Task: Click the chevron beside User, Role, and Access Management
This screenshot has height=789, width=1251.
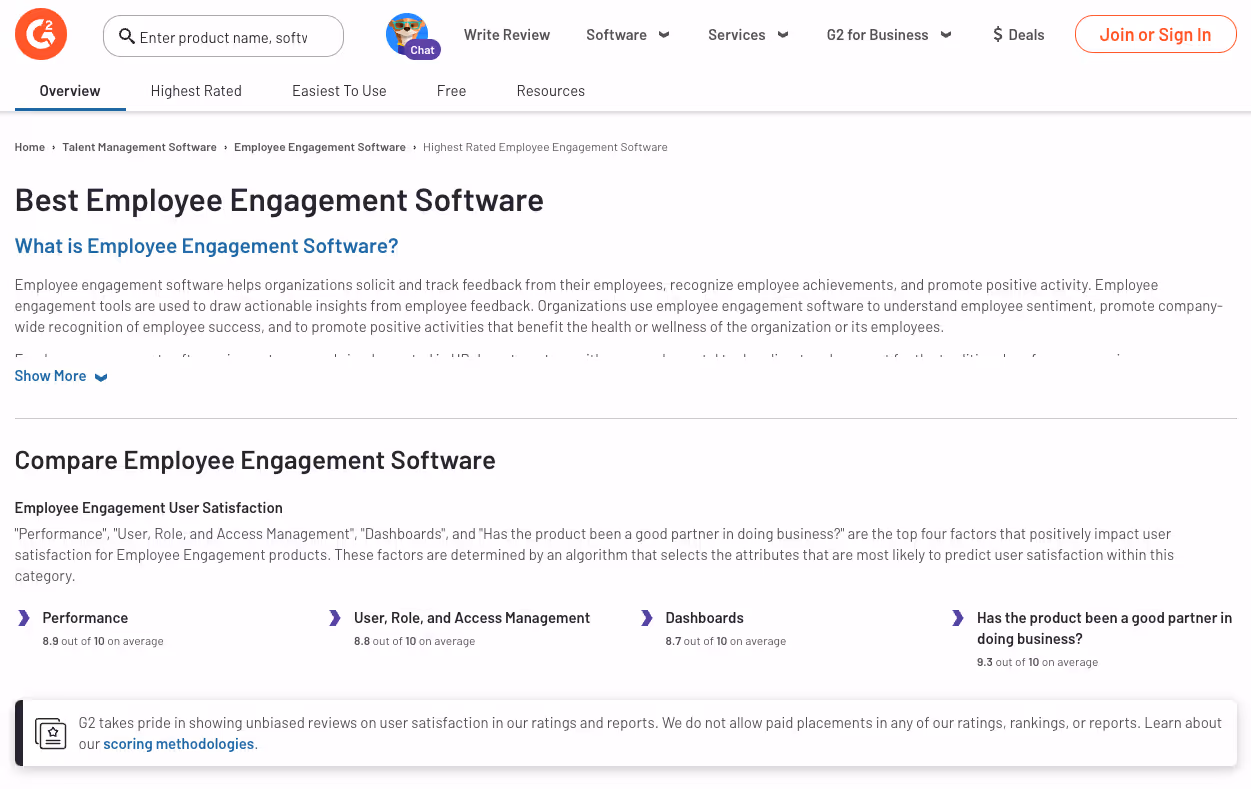Action: click(x=335, y=618)
